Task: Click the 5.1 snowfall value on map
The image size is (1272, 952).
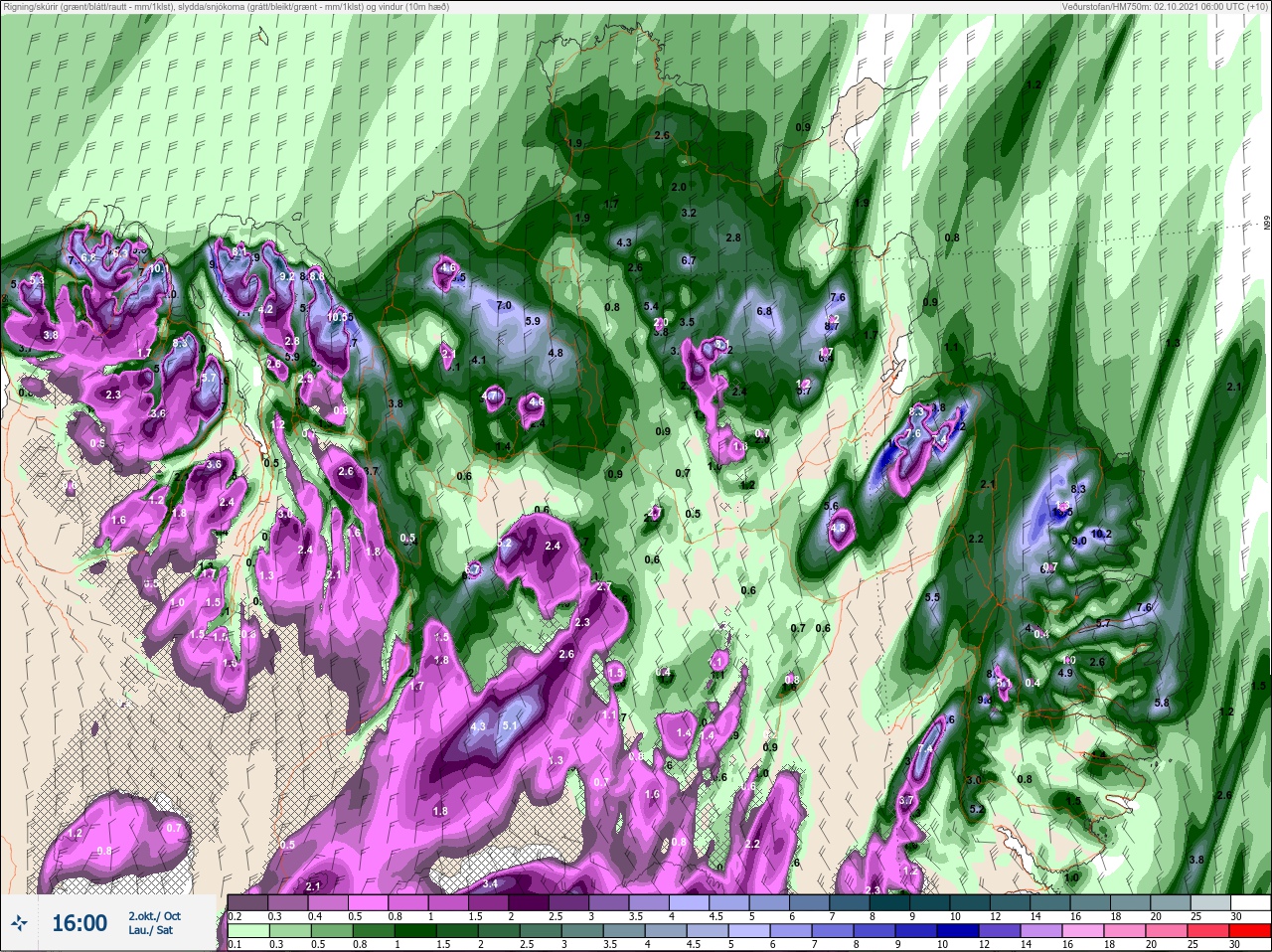Action: click(511, 725)
